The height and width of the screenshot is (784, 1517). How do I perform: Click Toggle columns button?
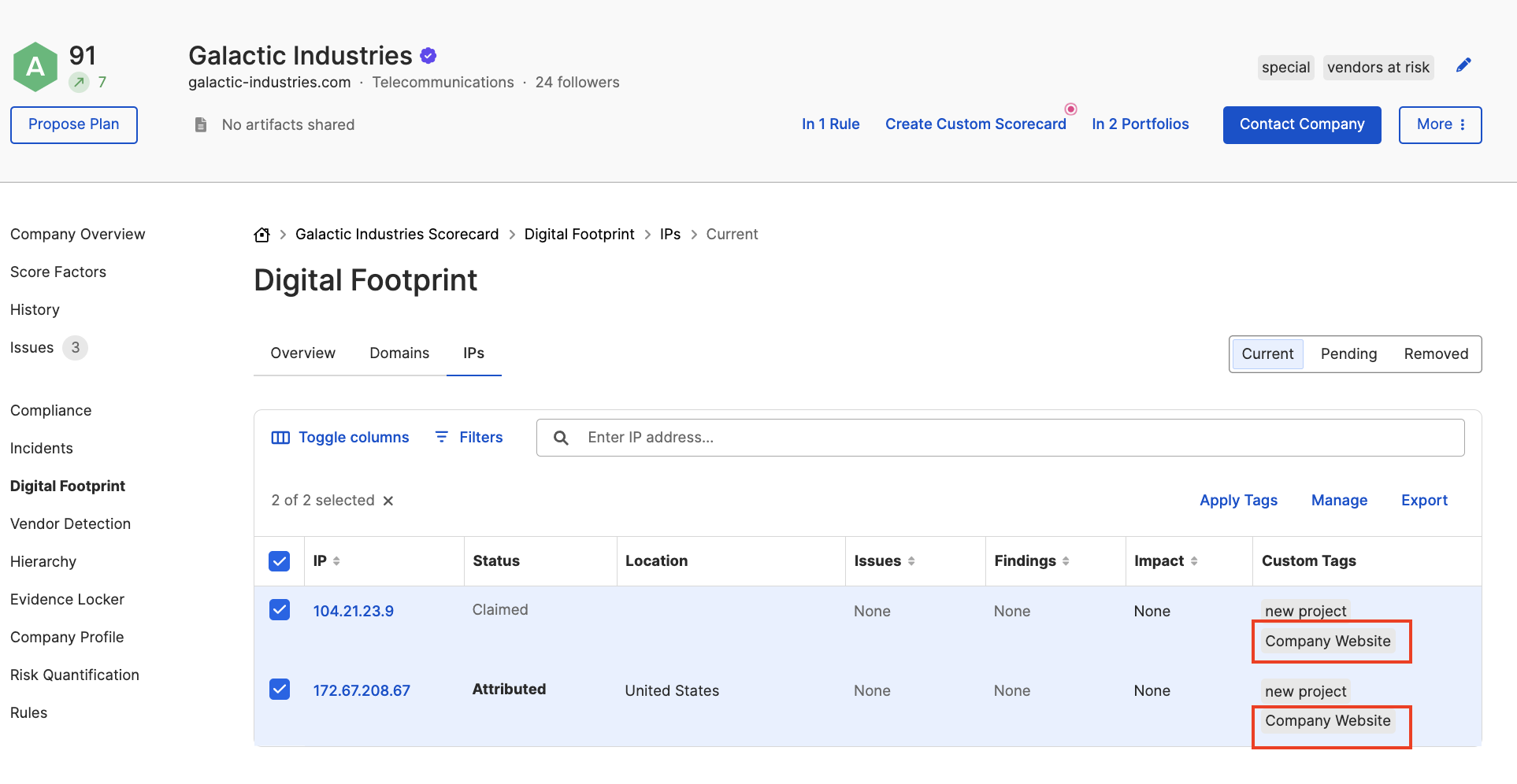point(340,438)
